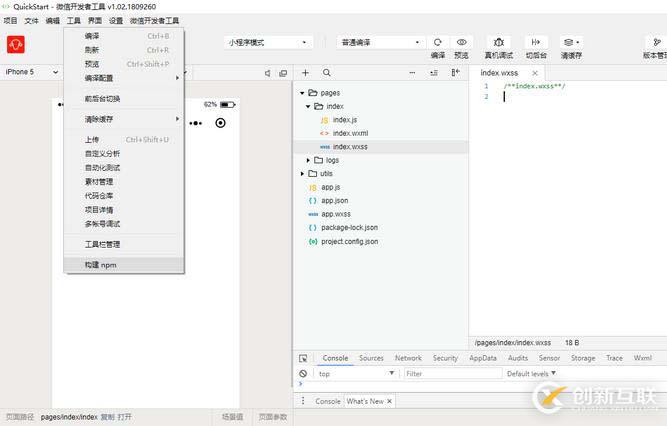Switch to the Network devtools tab
This screenshot has width=667, height=426.
(408, 358)
